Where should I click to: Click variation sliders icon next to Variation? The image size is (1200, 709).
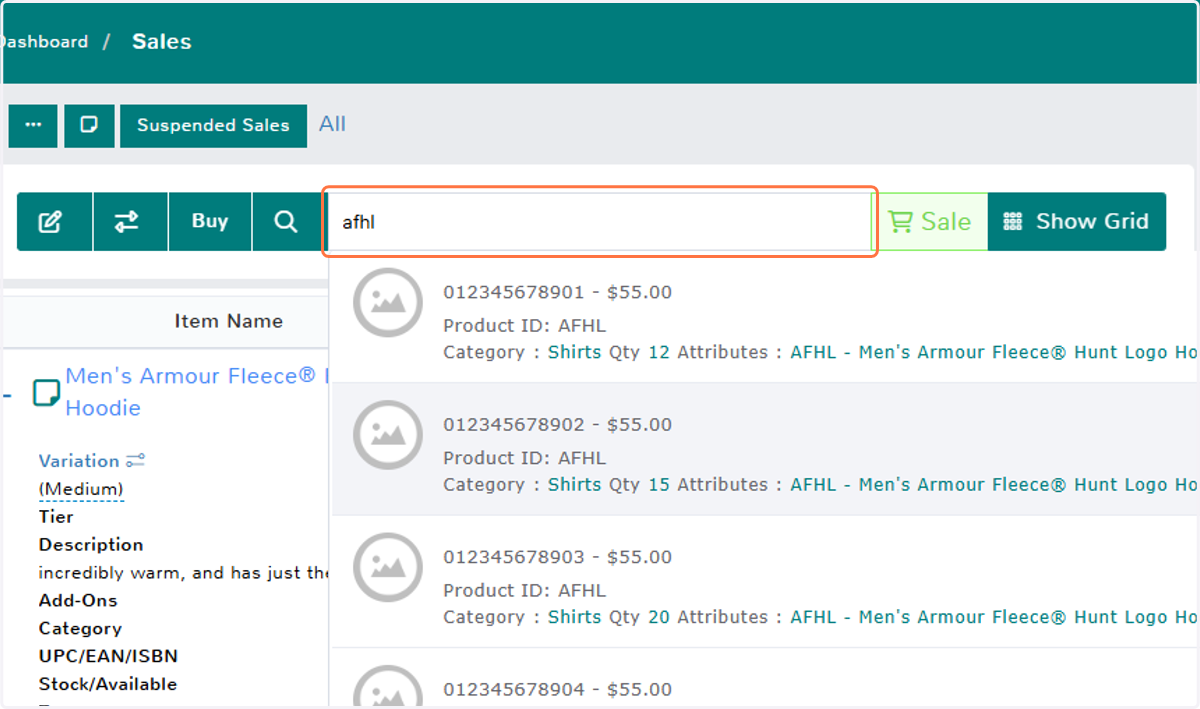(x=135, y=461)
